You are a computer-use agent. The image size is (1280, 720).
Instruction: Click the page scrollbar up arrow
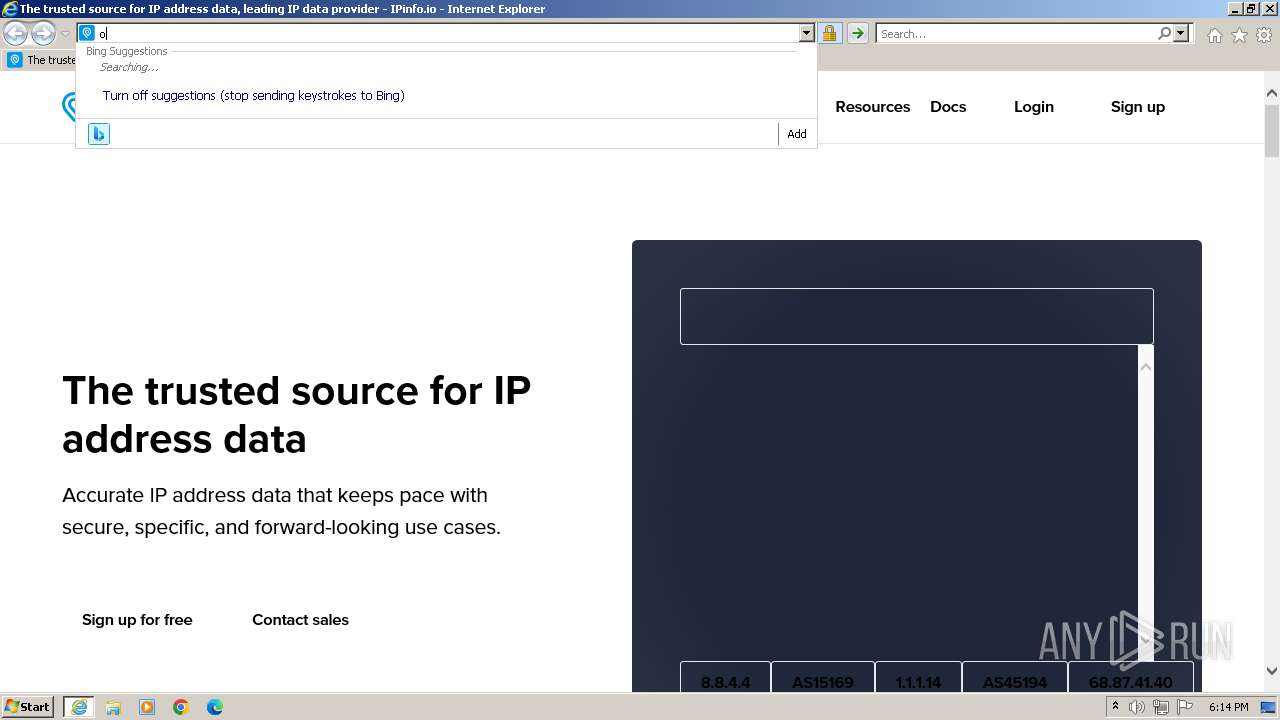[1271, 94]
